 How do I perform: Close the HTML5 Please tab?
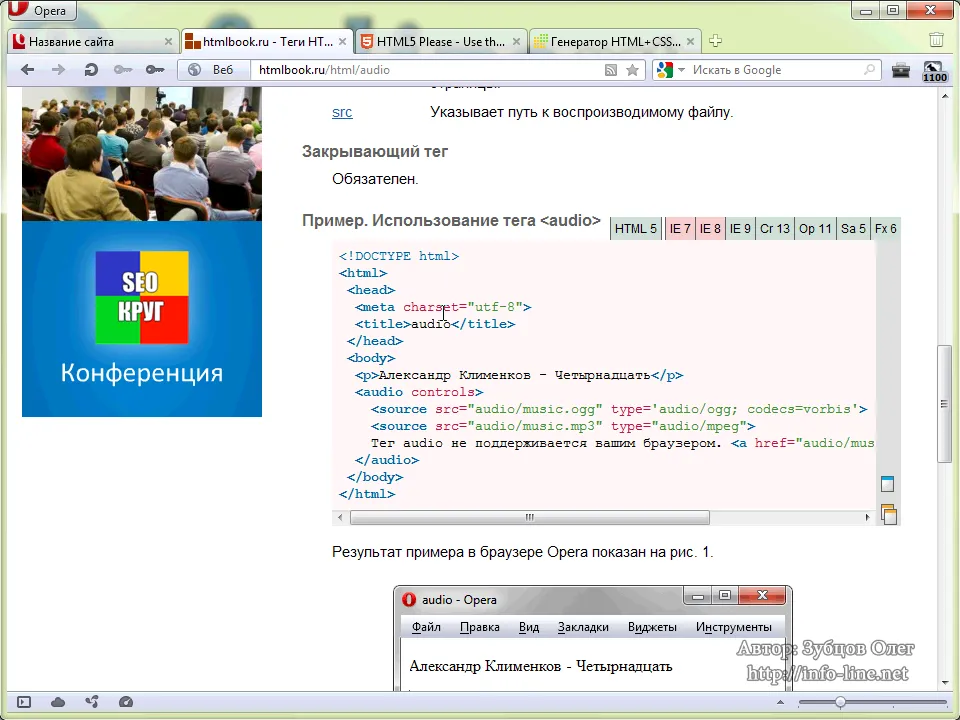pos(516,42)
